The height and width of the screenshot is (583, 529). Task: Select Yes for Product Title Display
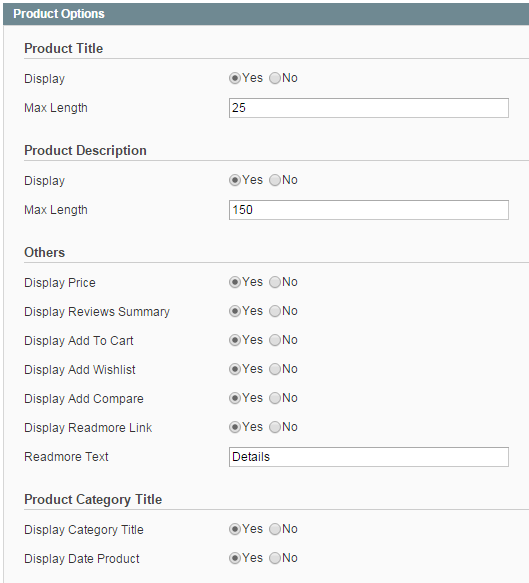235,78
